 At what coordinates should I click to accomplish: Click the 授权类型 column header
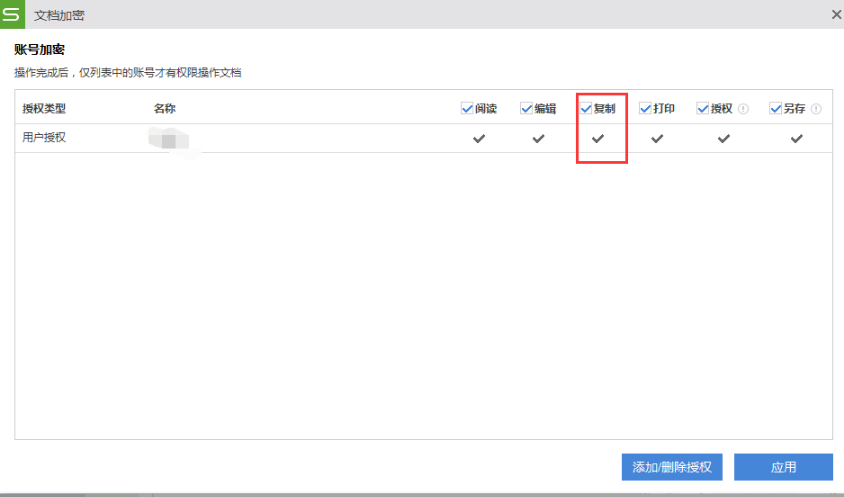(44, 108)
